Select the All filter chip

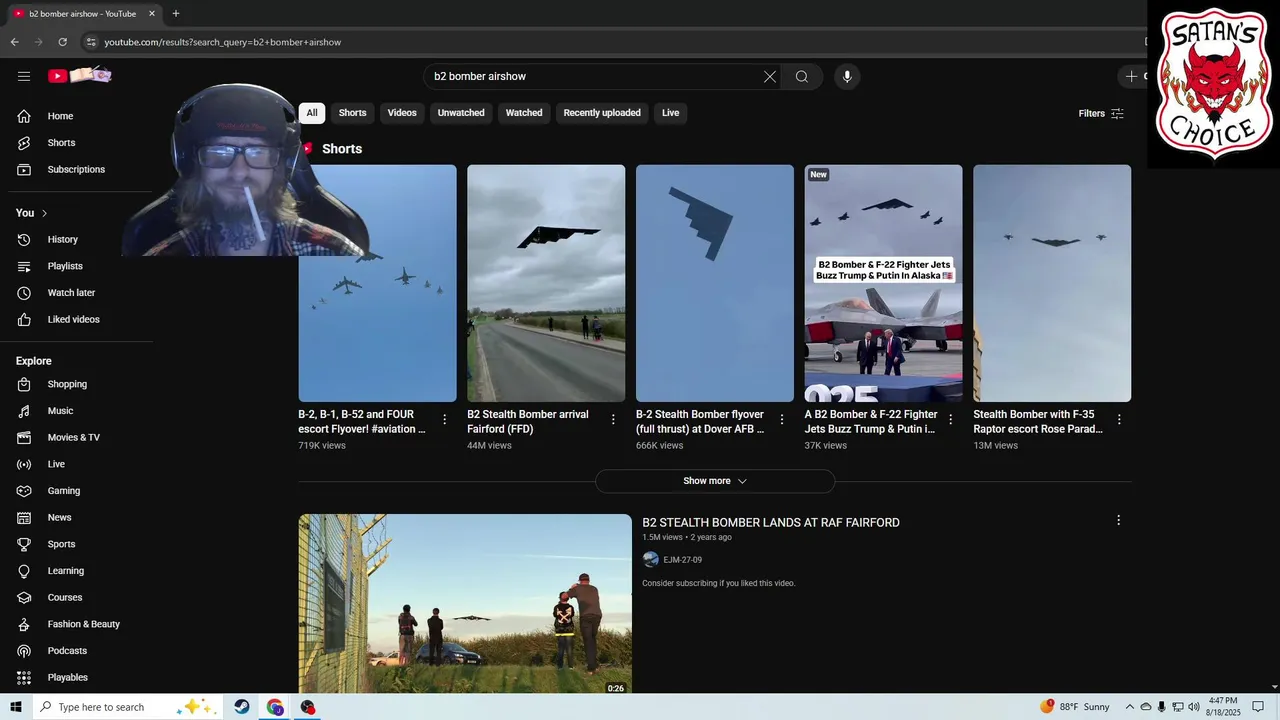[312, 113]
